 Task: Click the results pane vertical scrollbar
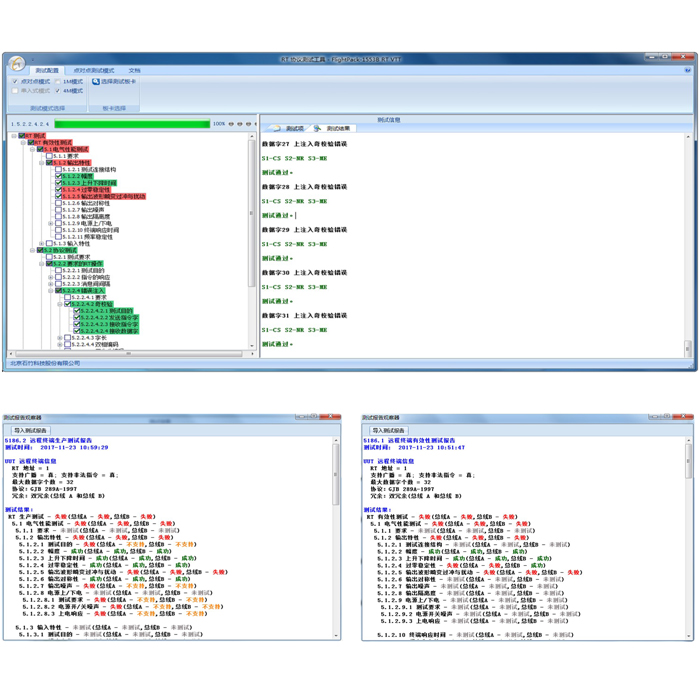688,245
